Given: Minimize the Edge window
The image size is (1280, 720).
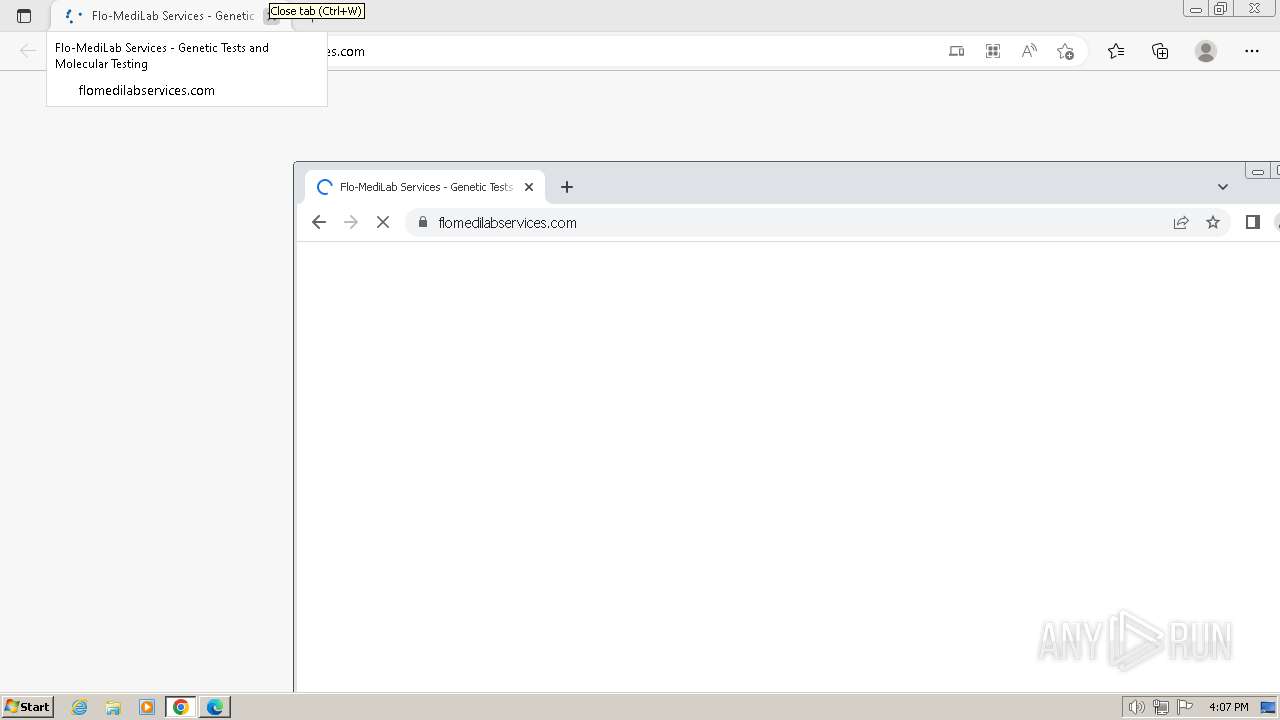Looking at the screenshot, I should tap(1195, 9).
